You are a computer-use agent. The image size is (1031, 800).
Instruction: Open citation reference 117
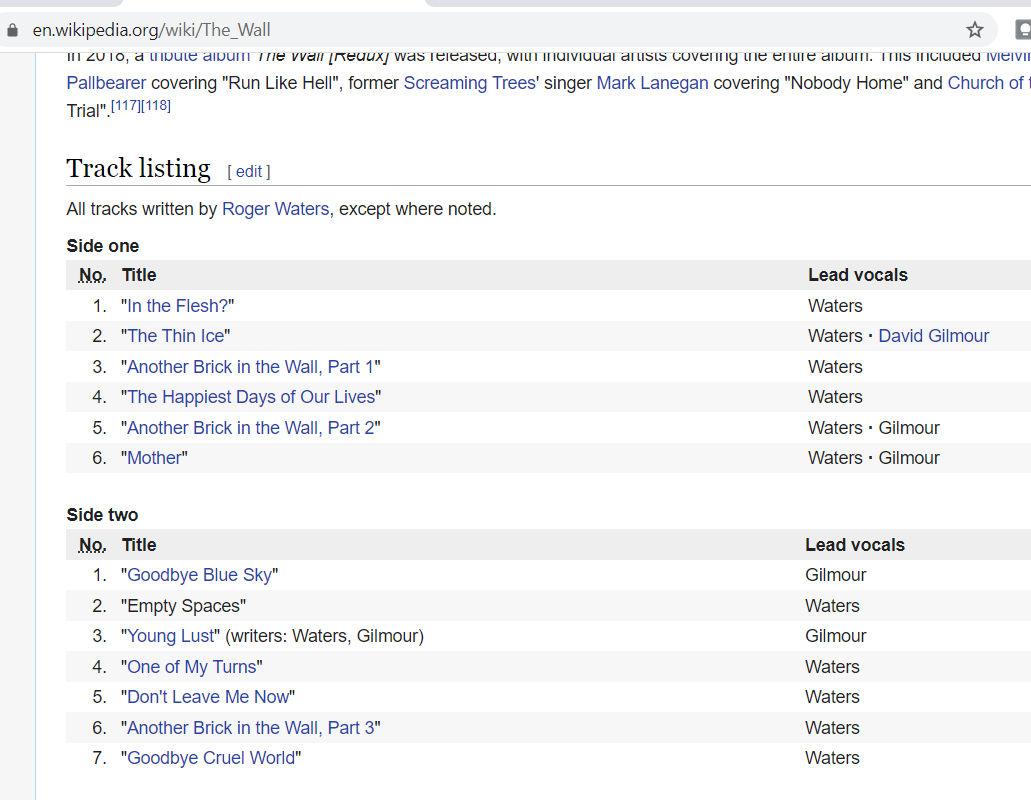[x=126, y=105]
